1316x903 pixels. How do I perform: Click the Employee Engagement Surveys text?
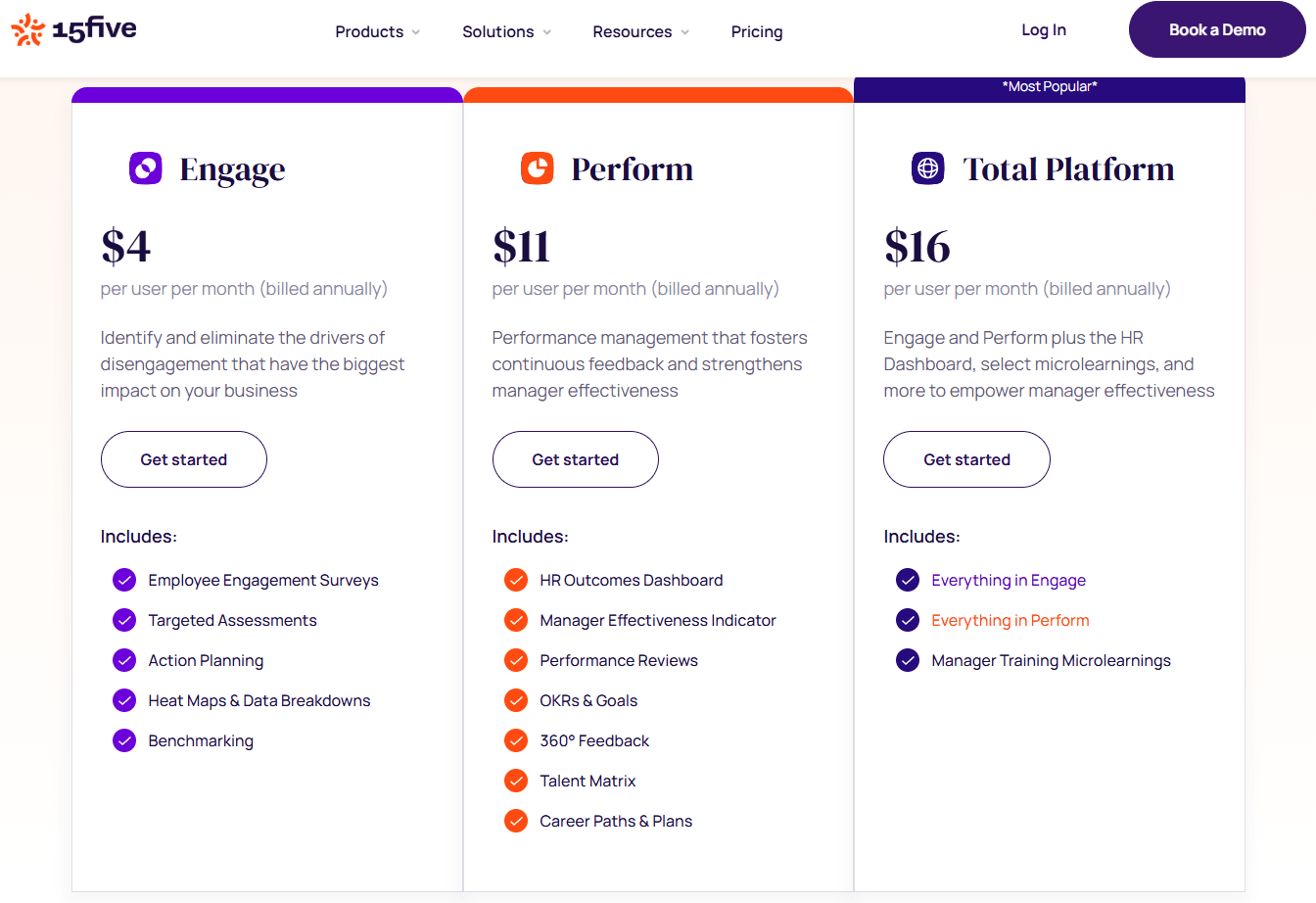pos(263,581)
